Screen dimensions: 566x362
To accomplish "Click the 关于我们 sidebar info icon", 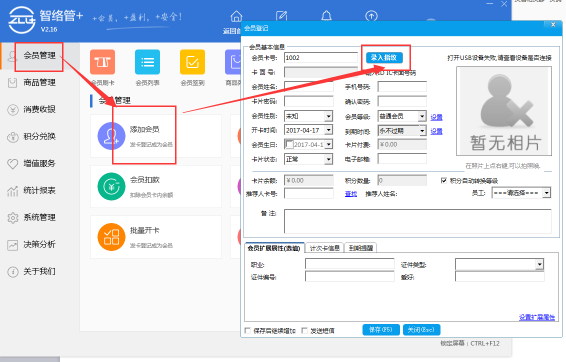I will [x=13, y=271].
